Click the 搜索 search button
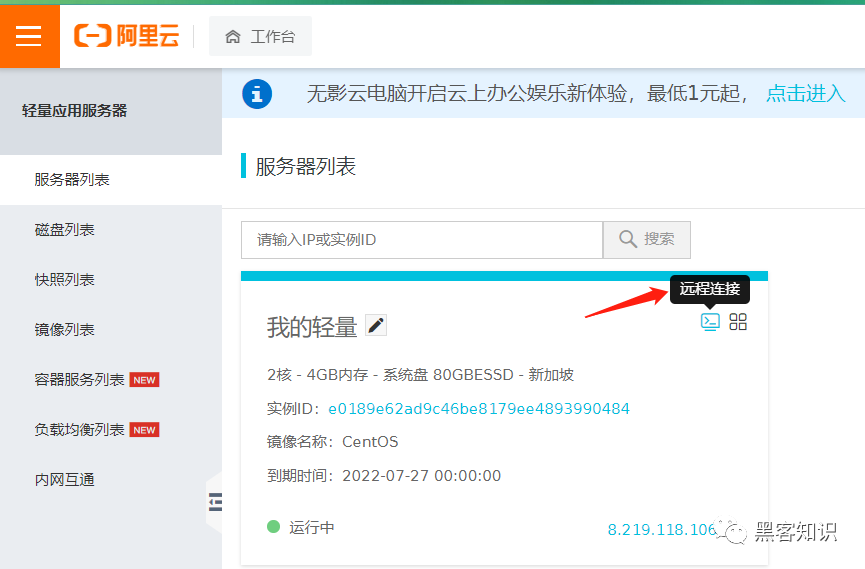Screen dimensions: 865x569 [x=647, y=240]
